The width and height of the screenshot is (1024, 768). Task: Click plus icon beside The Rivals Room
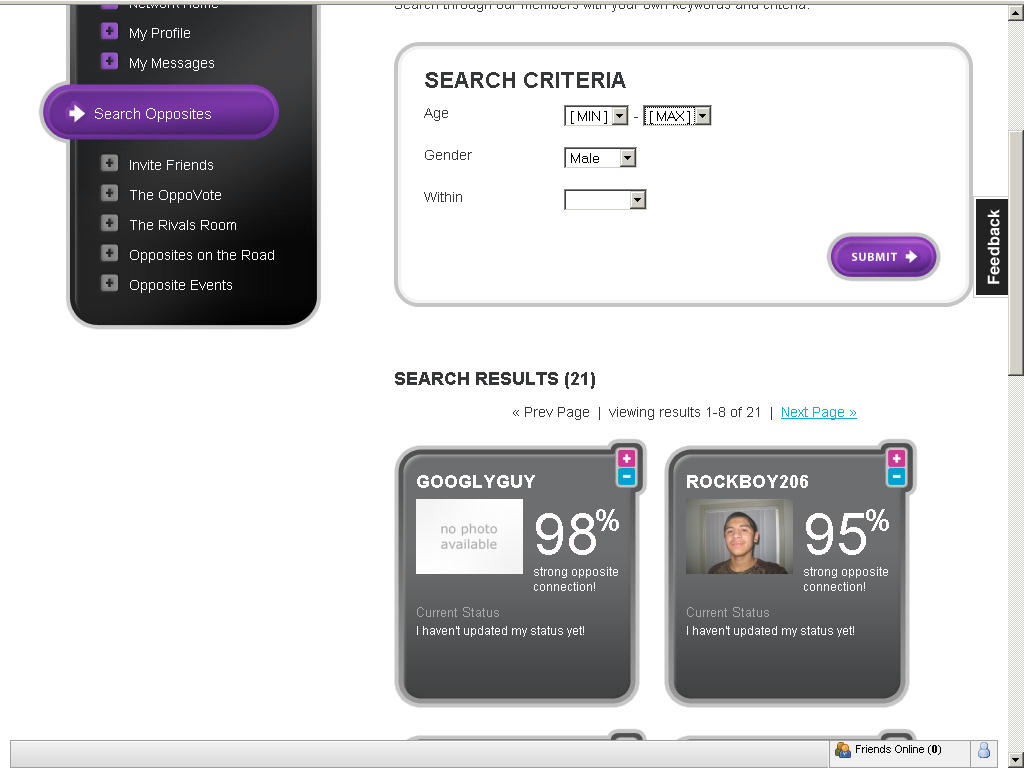pos(109,223)
